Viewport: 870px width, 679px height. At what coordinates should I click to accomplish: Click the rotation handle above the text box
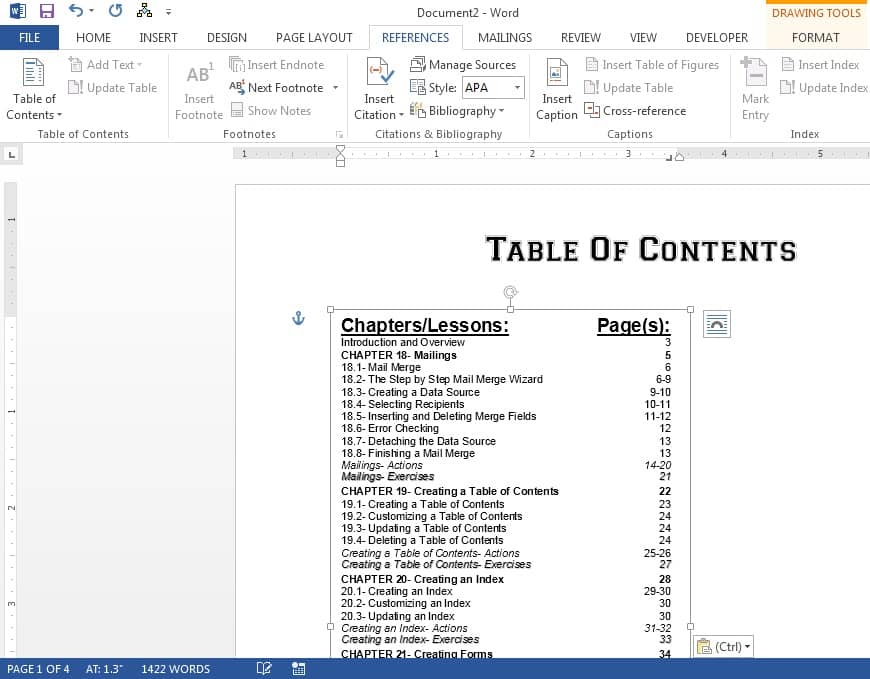(x=510, y=292)
